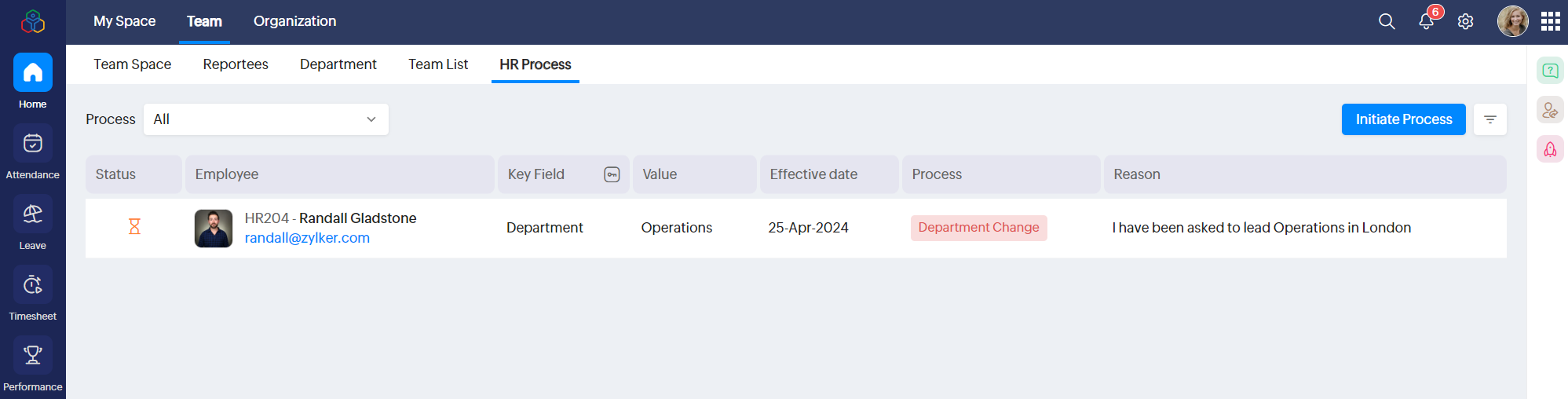Select the Team top tab
This screenshot has height=399, width=1568.
(x=204, y=21)
